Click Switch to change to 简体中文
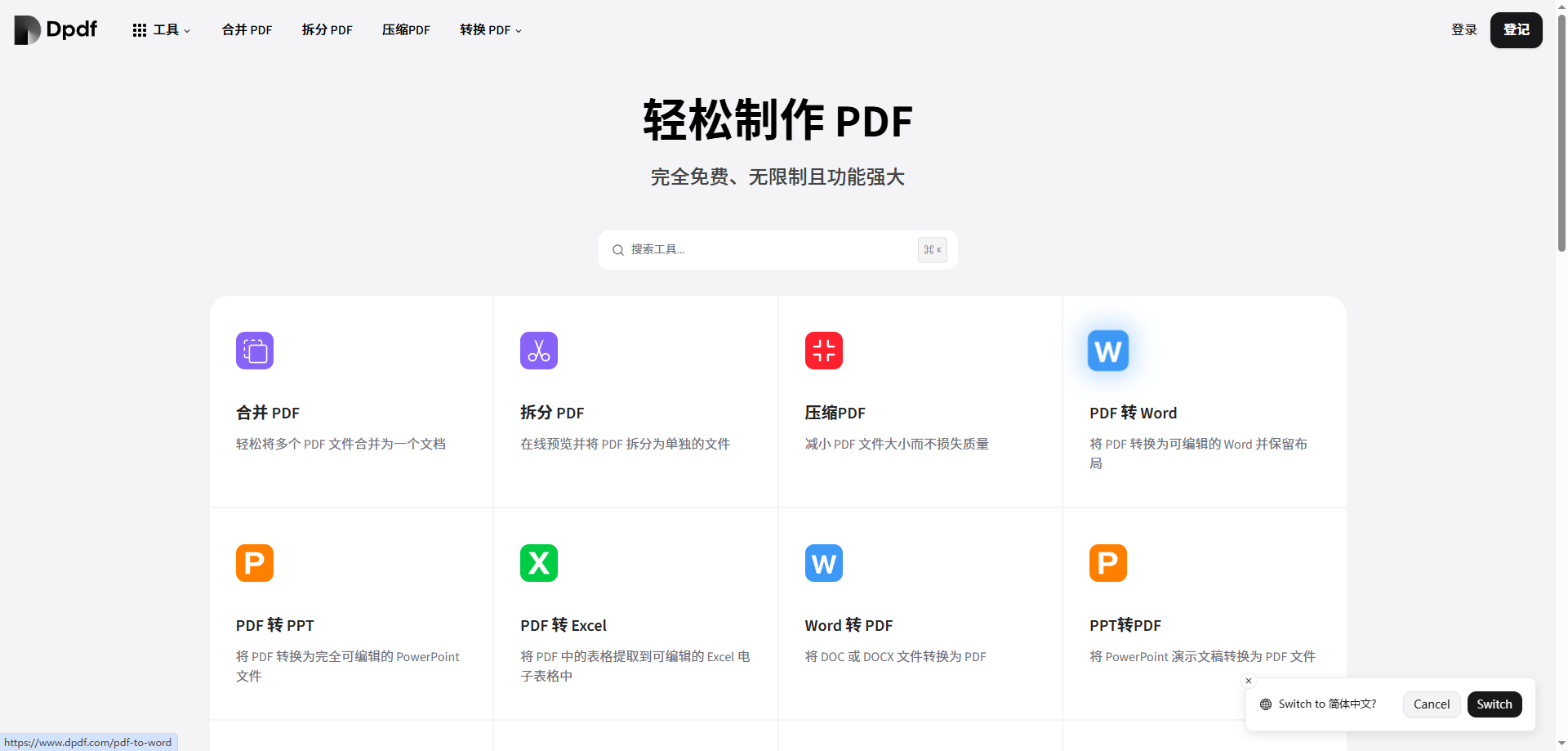The width and height of the screenshot is (1568, 751). tap(1494, 704)
